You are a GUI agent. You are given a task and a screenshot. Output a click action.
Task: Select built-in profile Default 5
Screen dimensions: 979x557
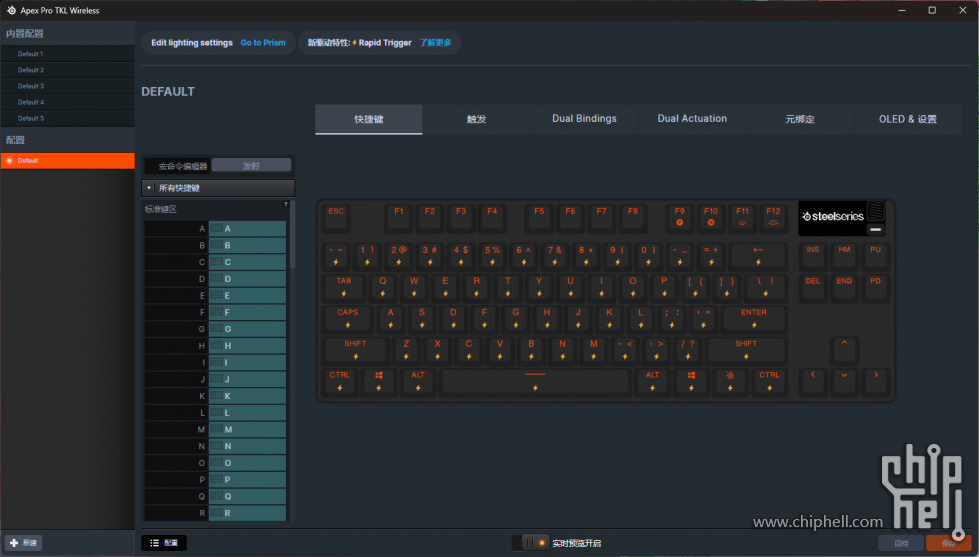pyautogui.click(x=67, y=118)
